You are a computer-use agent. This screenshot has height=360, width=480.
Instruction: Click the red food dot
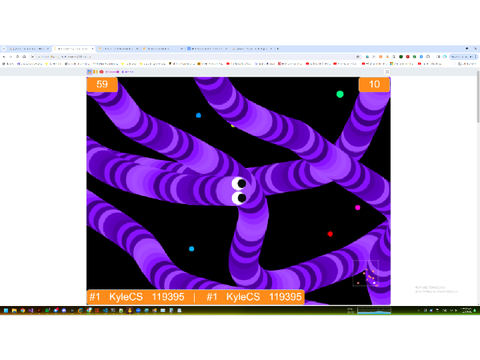[330, 234]
